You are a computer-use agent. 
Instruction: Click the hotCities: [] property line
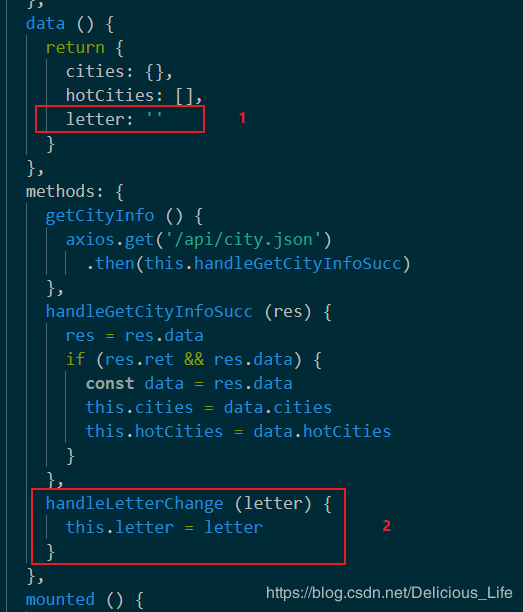click(x=134, y=96)
